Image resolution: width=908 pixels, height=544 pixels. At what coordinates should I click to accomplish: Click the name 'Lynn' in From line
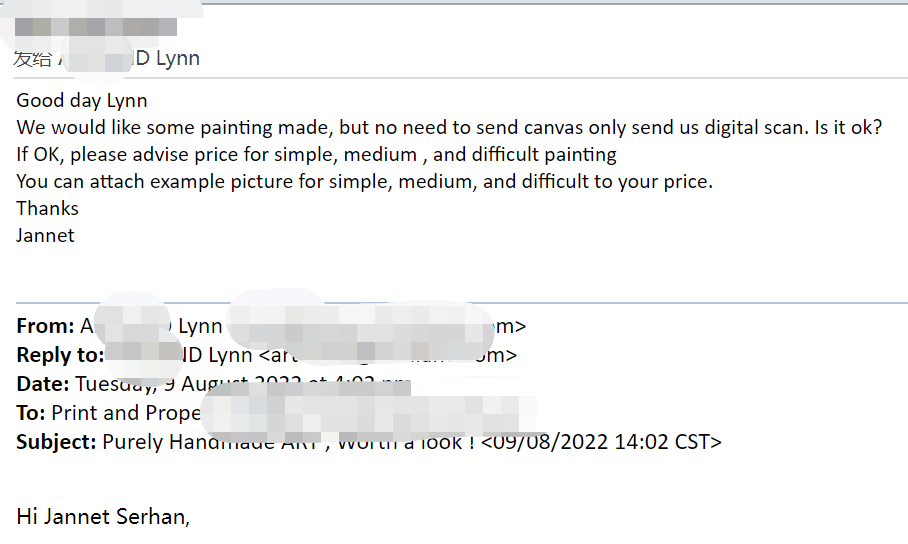point(200,326)
